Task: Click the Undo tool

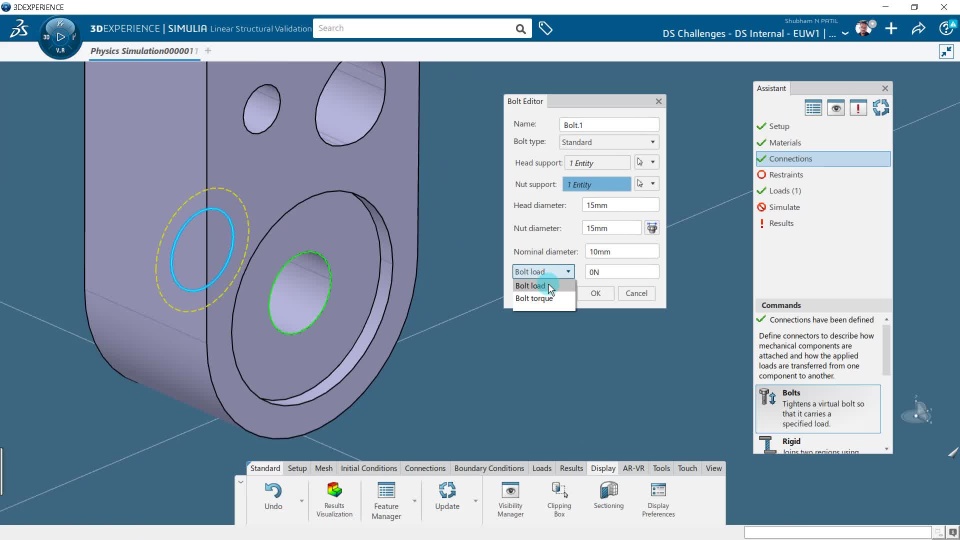Action: [273, 496]
